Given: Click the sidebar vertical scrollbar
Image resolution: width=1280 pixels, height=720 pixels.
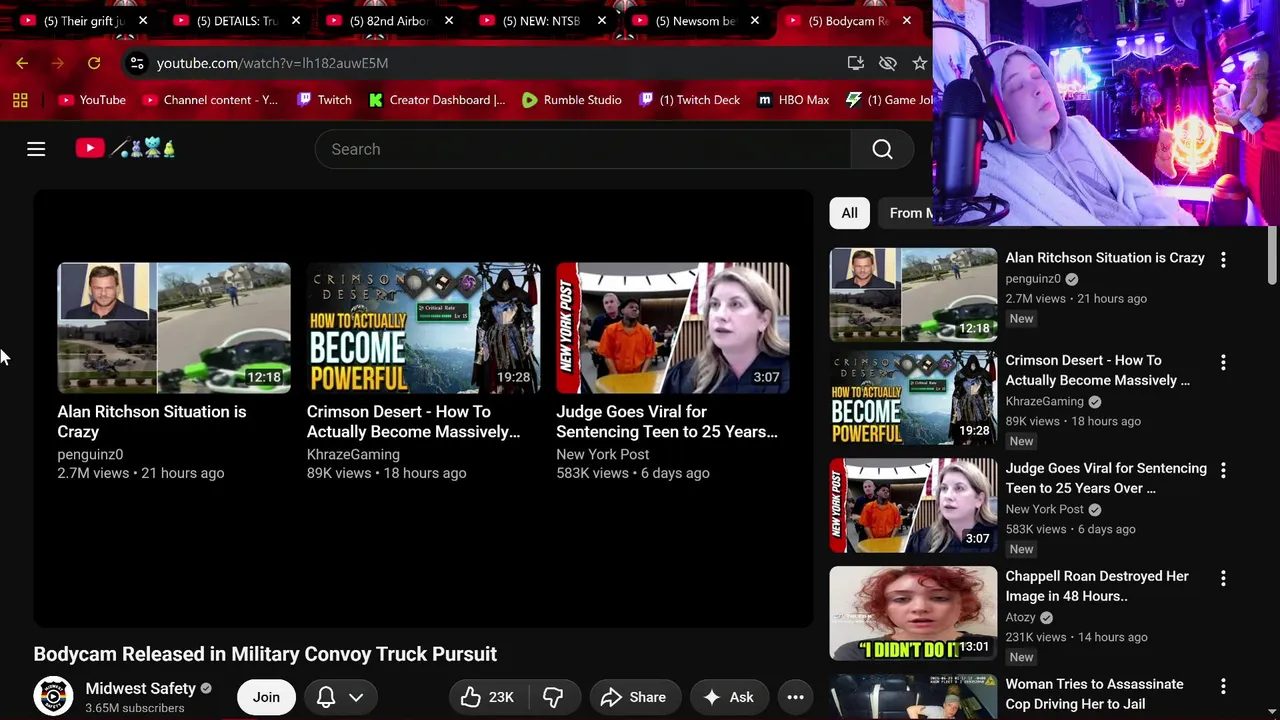Looking at the screenshot, I should pyautogui.click(x=1272, y=256).
